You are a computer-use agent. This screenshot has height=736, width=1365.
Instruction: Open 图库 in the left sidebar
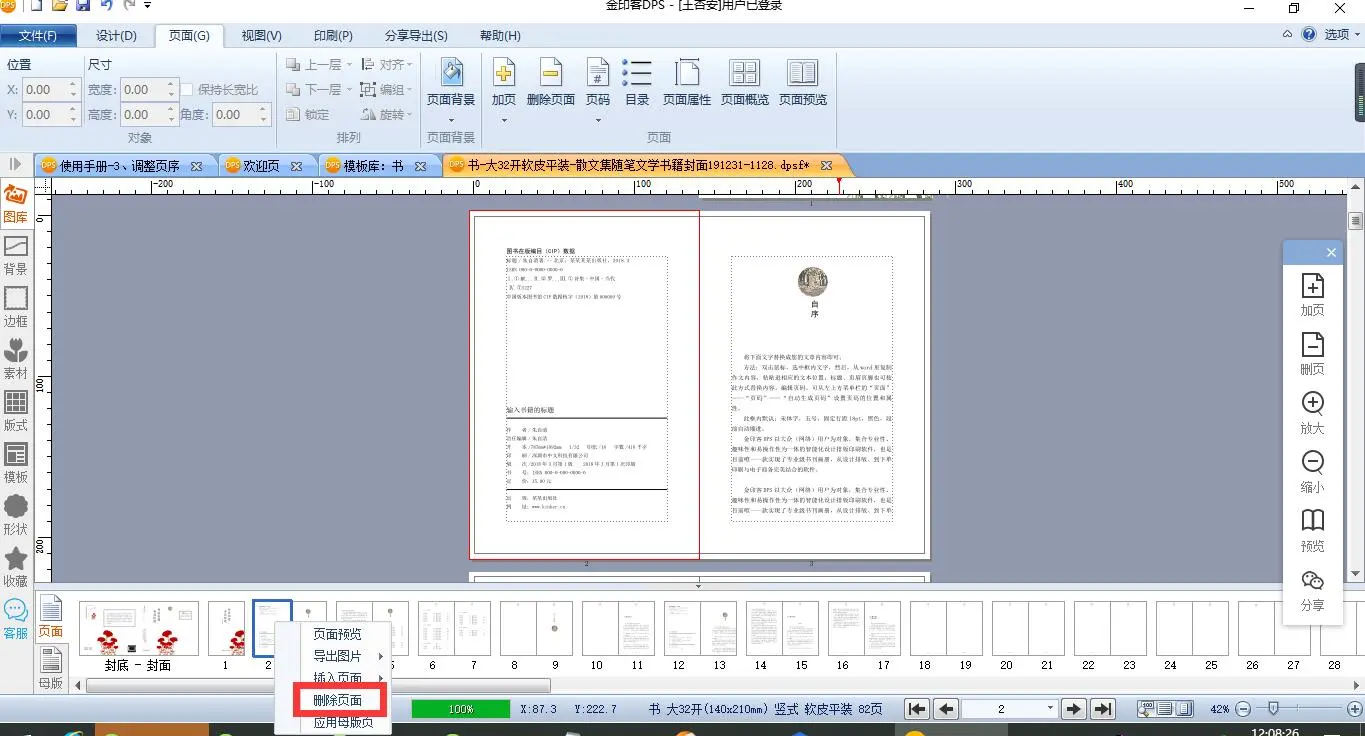(16, 203)
